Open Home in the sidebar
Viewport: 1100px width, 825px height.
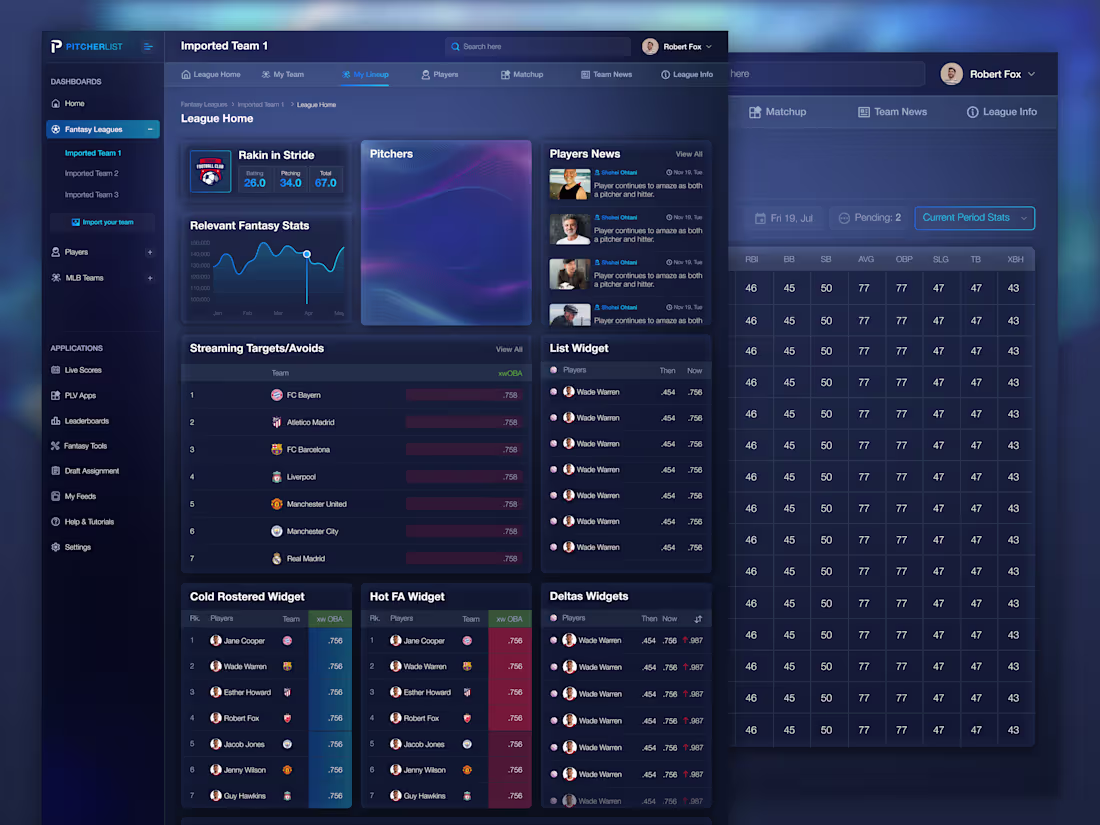[x=68, y=103]
